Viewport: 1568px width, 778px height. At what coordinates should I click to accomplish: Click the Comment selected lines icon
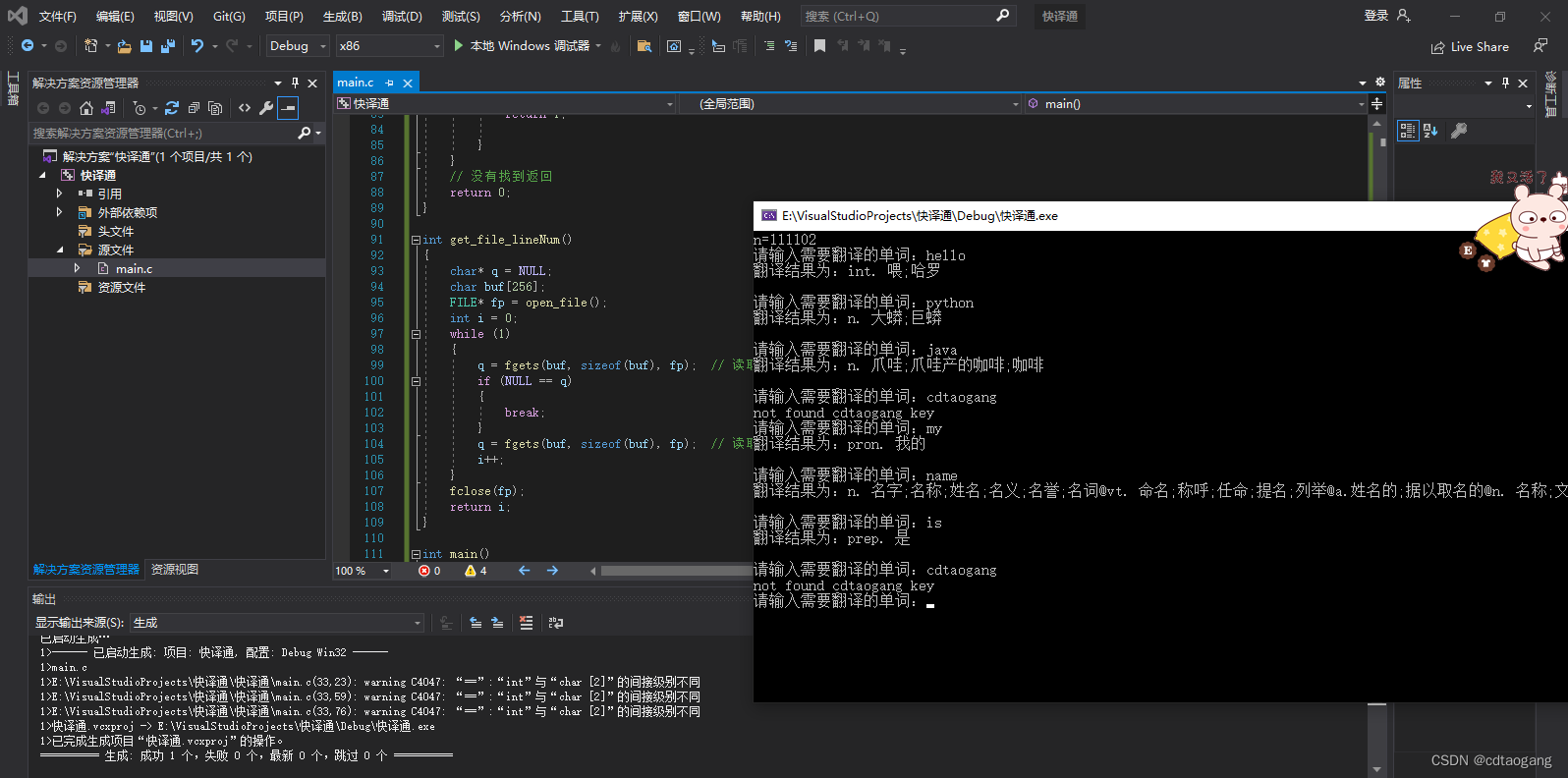coord(769,46)
